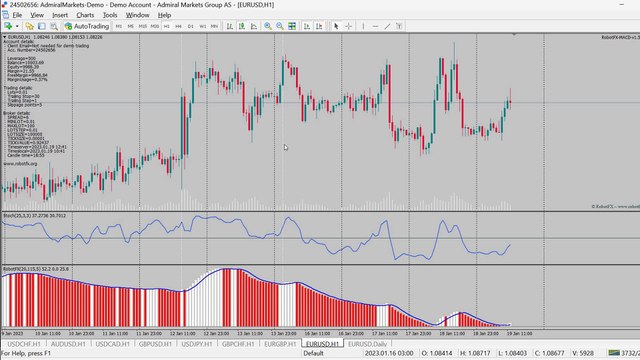Select the D1 timeframe

191,26
